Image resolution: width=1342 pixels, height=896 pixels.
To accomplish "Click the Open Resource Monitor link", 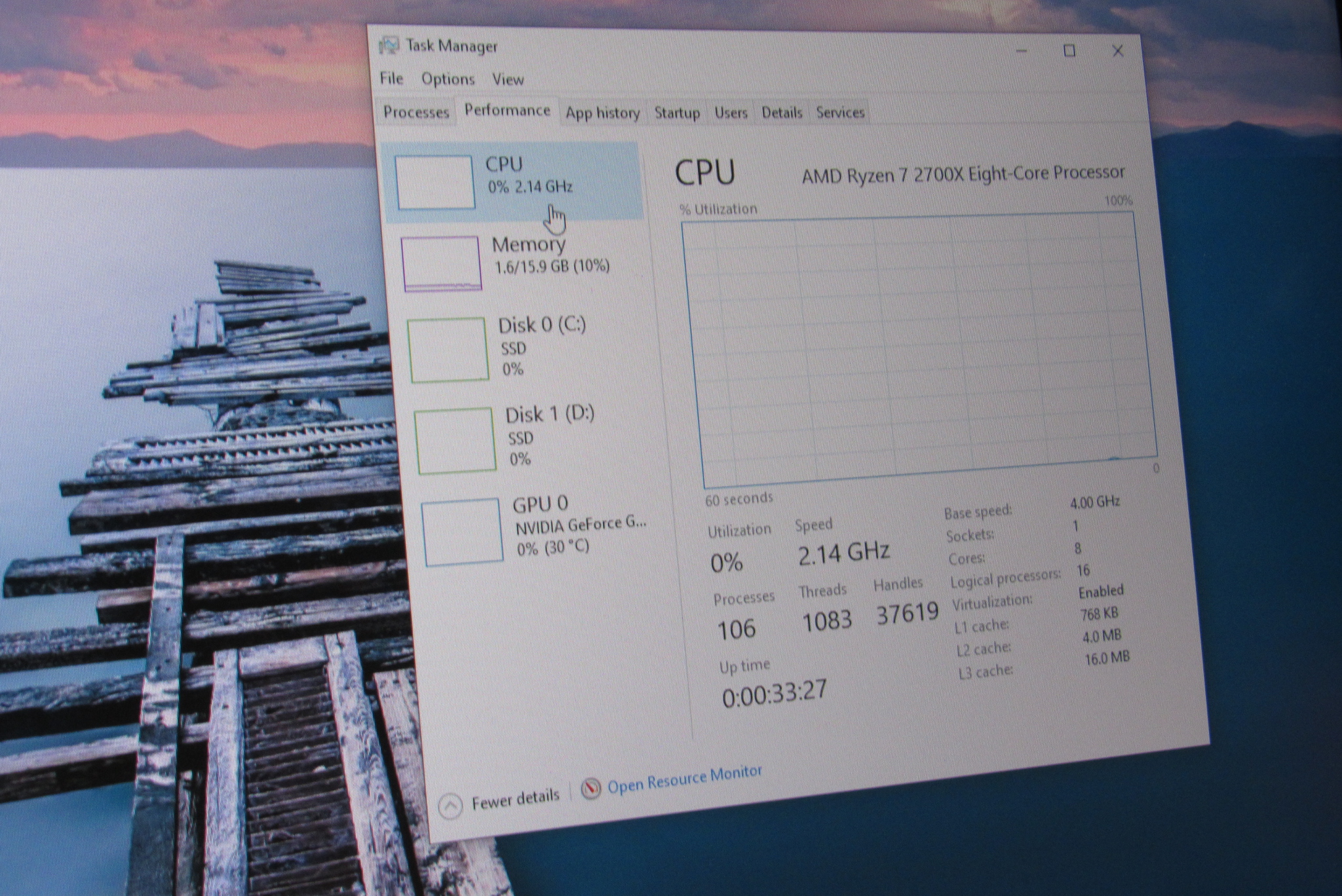I will (685, 780).
